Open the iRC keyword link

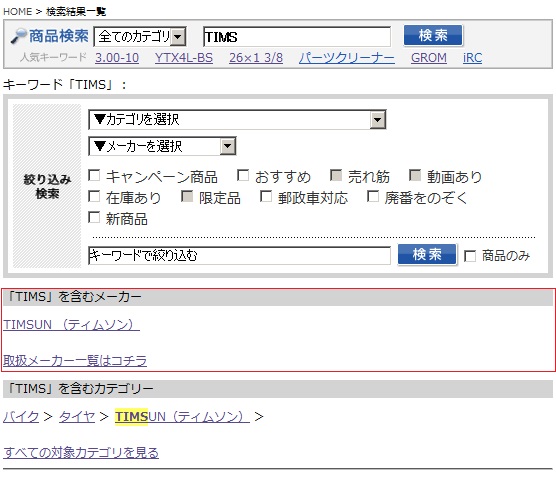point(472,57)
